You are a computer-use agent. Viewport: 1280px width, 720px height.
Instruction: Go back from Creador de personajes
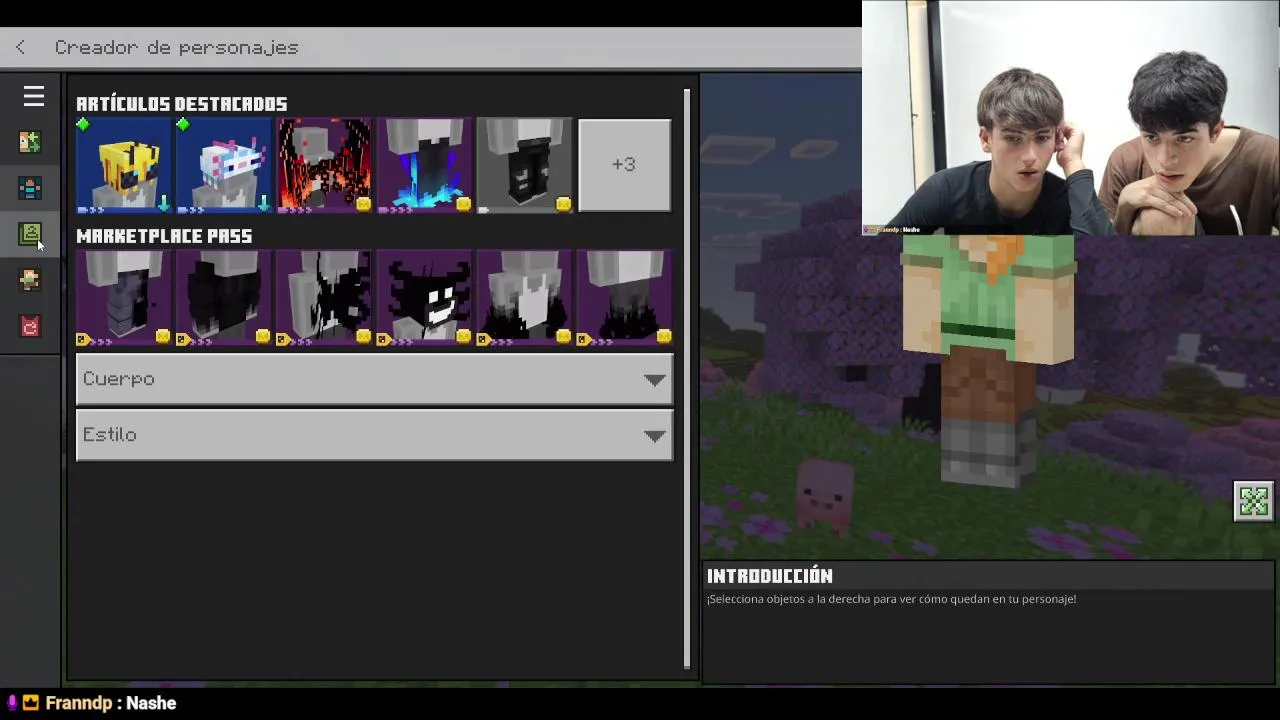(21, 47)
